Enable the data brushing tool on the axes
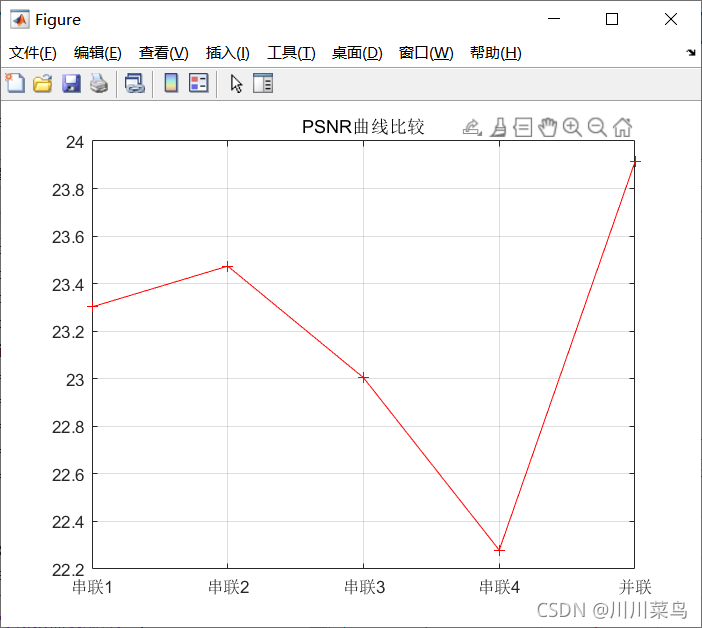 point(498,128)
